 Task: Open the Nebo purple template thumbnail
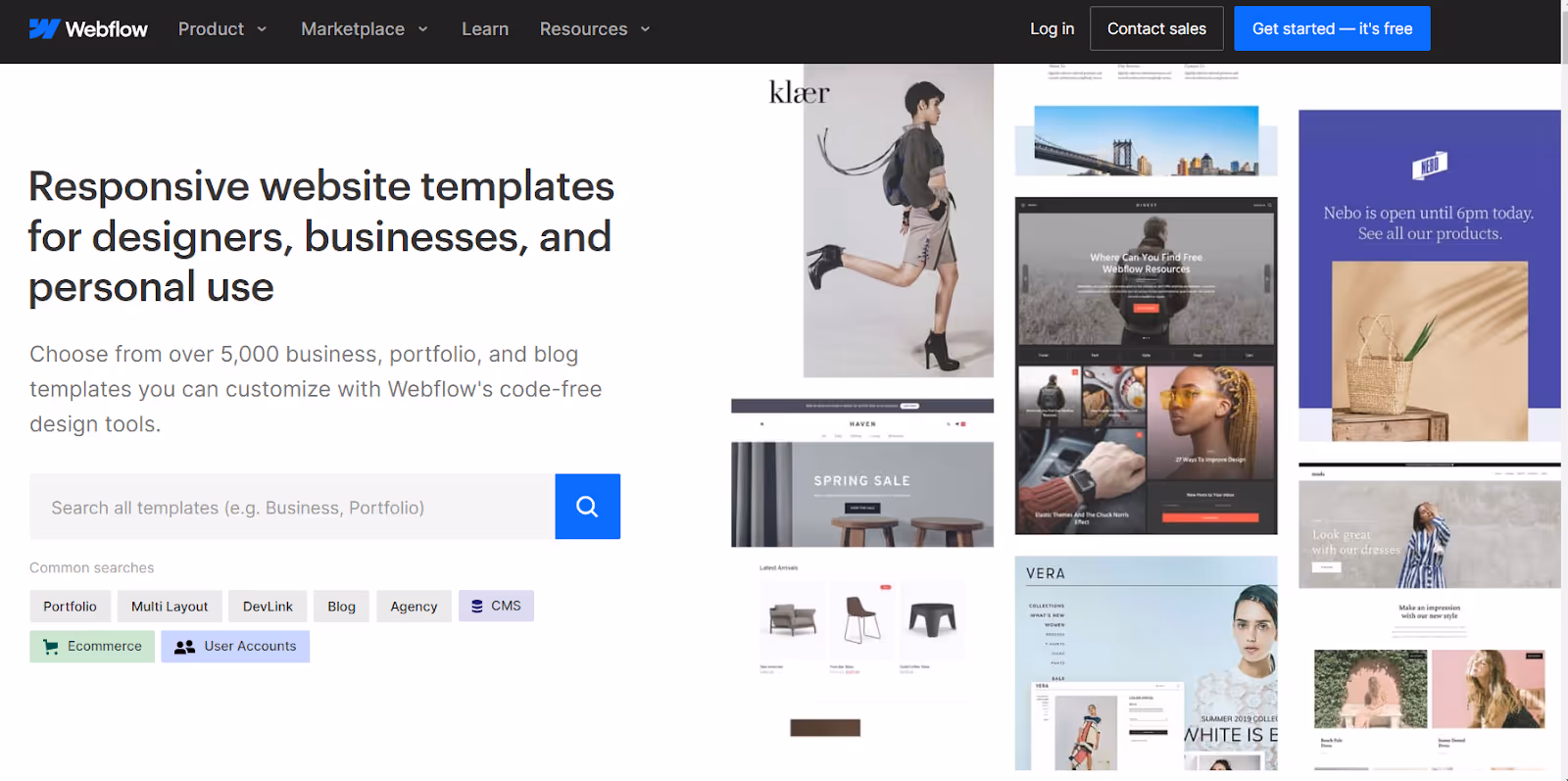[x=1429, y=275]
